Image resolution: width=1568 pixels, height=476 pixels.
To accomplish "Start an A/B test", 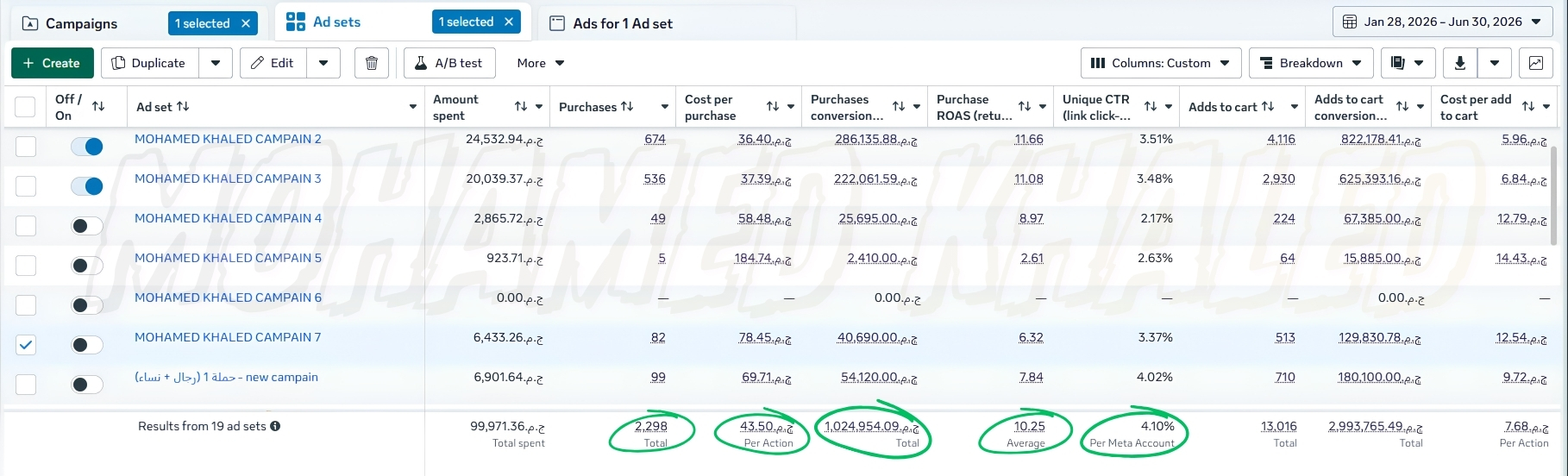I will tap(449, 63).
